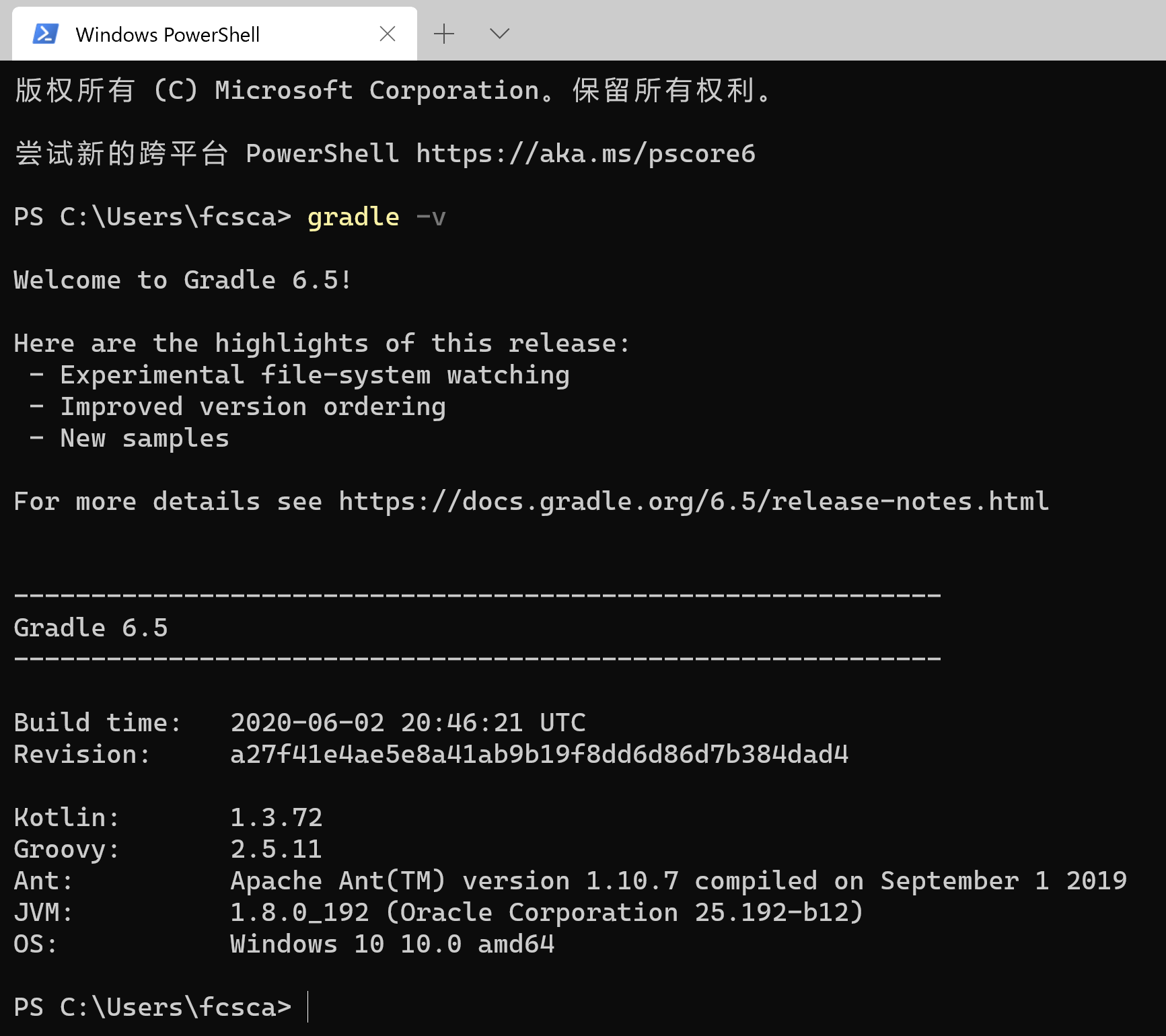Click the Revision hash value
Screen dimensions: 1166x1036
[540, 755]
